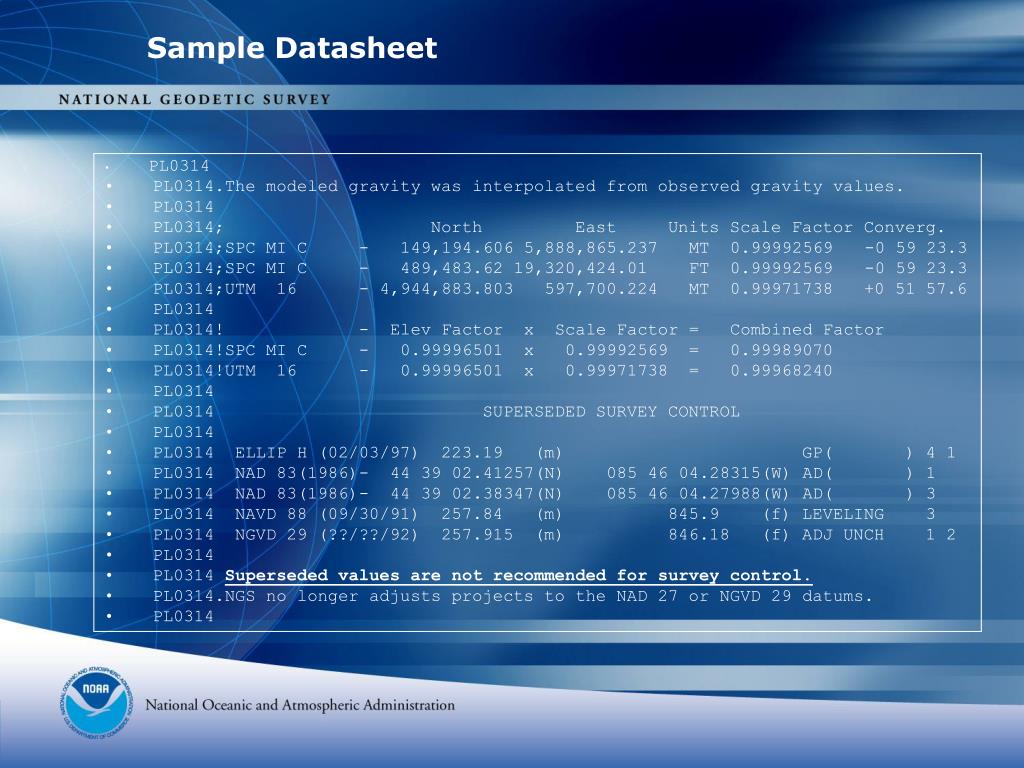Click the underlined superseded values warning
The height and width of the screenshot is (768, 1024).
point(519,576)
